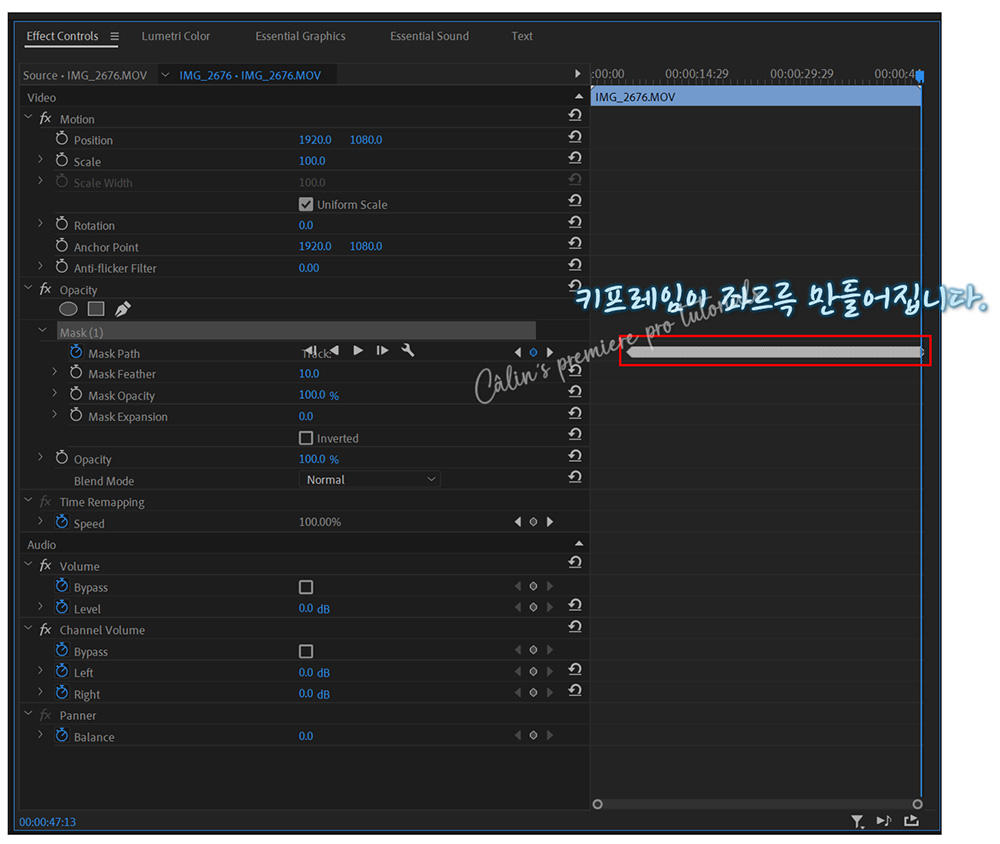Open the Blend Mode Normal dropdown
The height and width of the screenshot is (844, 1000).
370,480
